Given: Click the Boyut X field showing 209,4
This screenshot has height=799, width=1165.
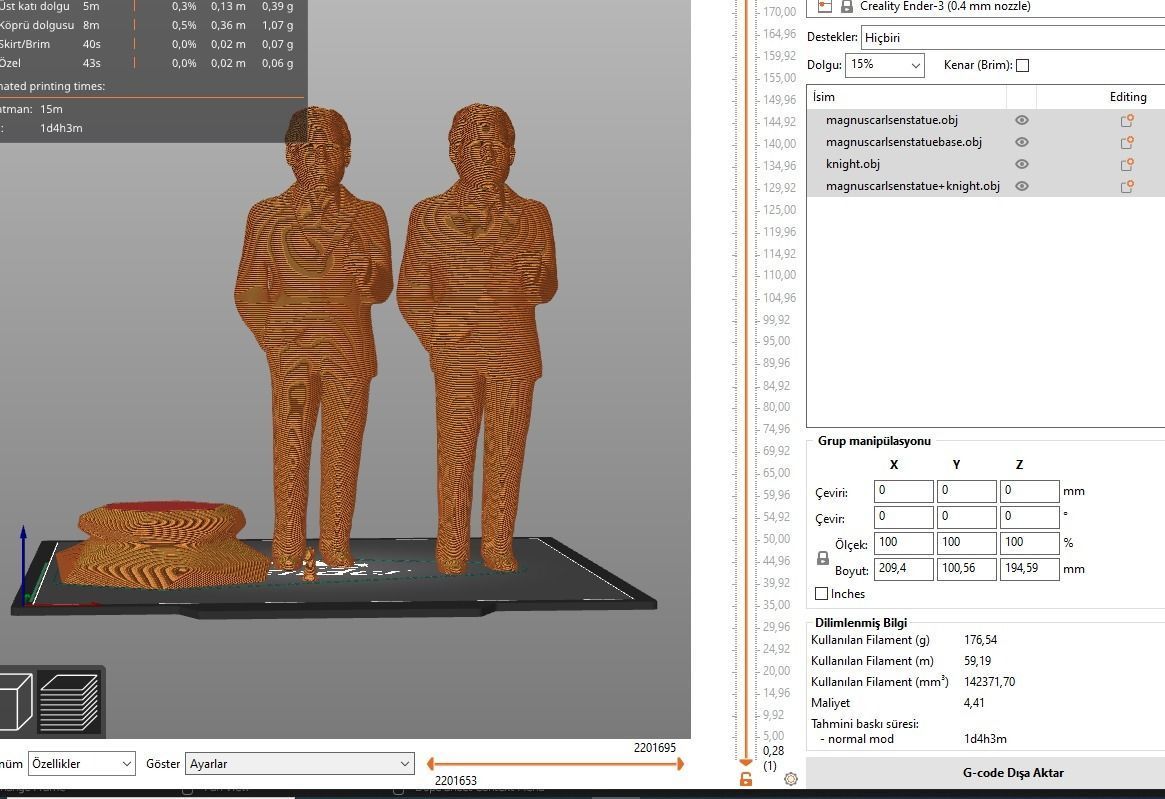Looking at the screenshot, I should click(903, 569).
